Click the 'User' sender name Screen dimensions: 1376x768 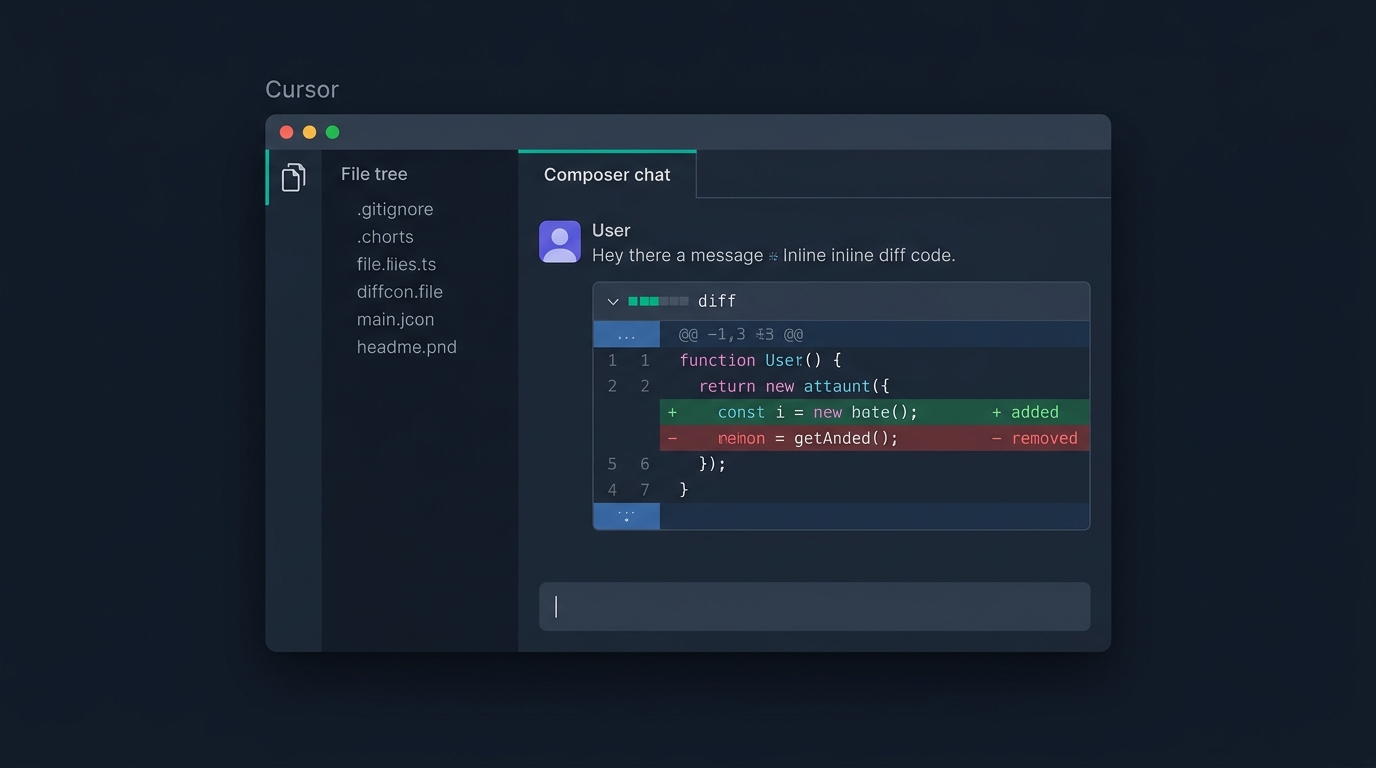click(611, 230)
